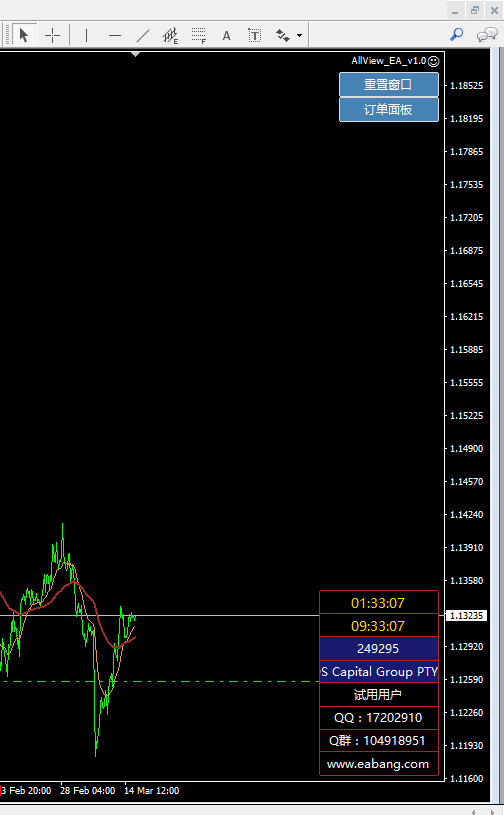This screenshot has width=504, height=815.
Task: Activate the crosshair tool
Action: tap(52, 35)
